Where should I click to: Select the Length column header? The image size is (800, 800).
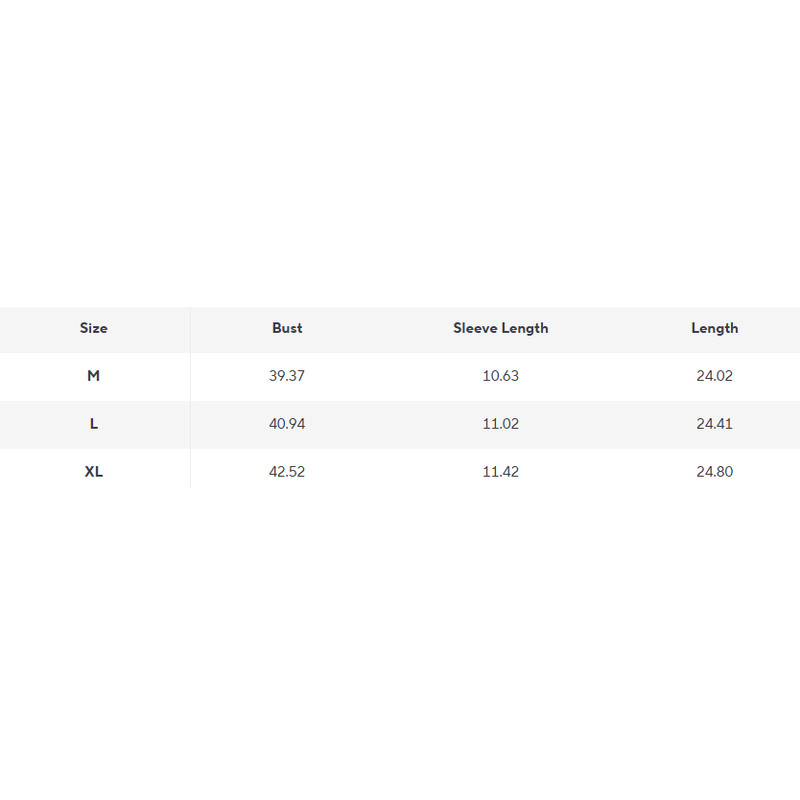point(714,328)
